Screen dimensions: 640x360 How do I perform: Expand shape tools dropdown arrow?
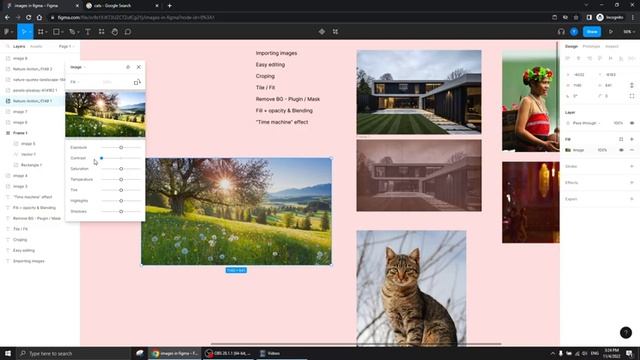coord(62,32)
